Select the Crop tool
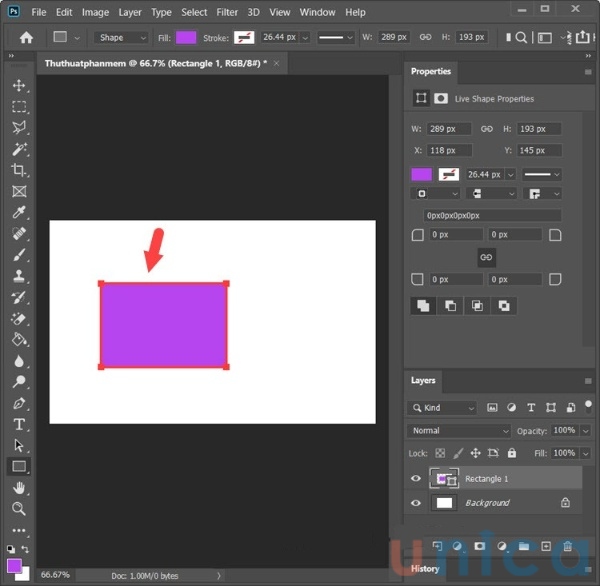This screenshot has width=600, height=586. 18,170
